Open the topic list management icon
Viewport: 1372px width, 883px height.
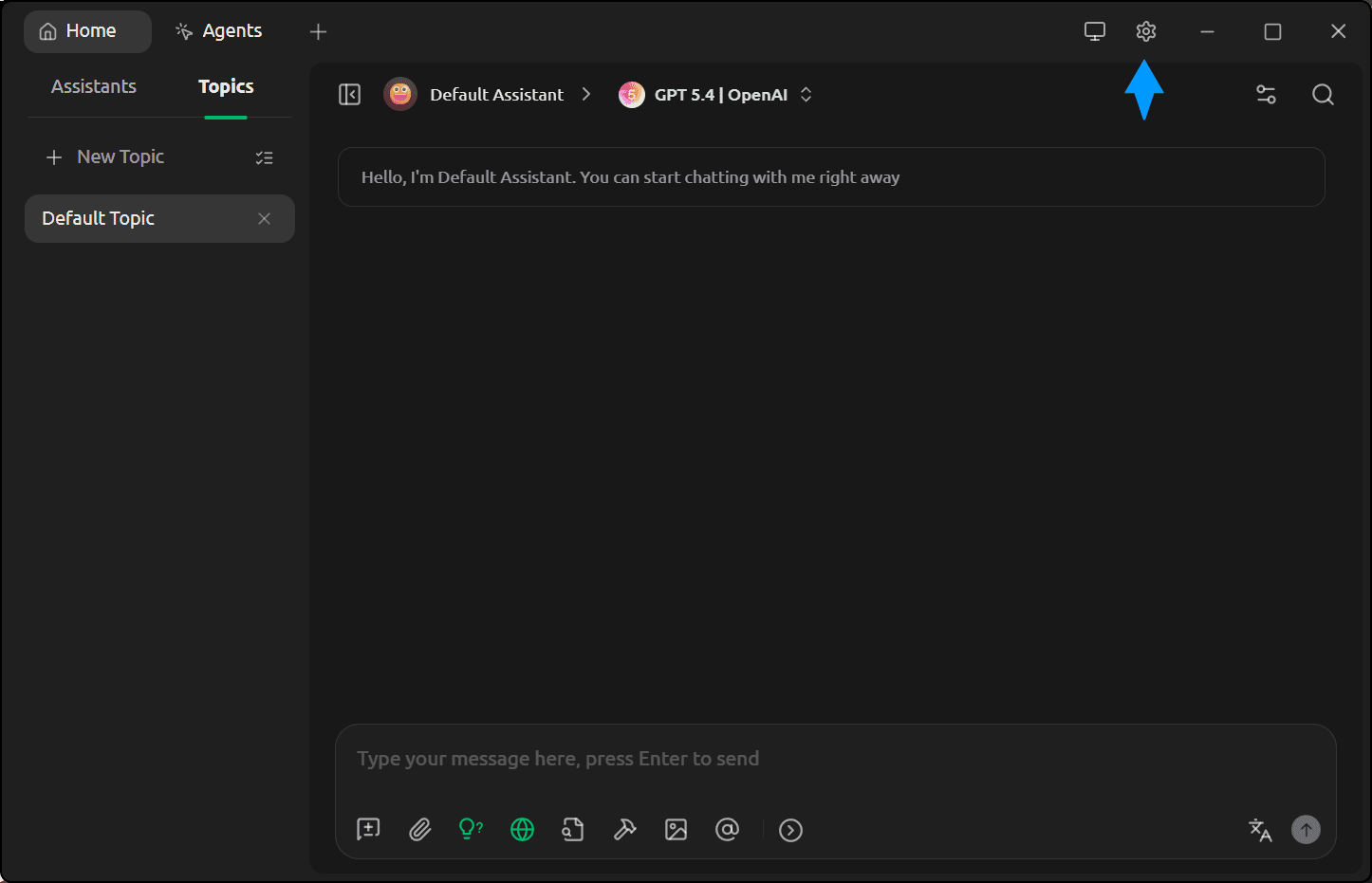(264, 157)
